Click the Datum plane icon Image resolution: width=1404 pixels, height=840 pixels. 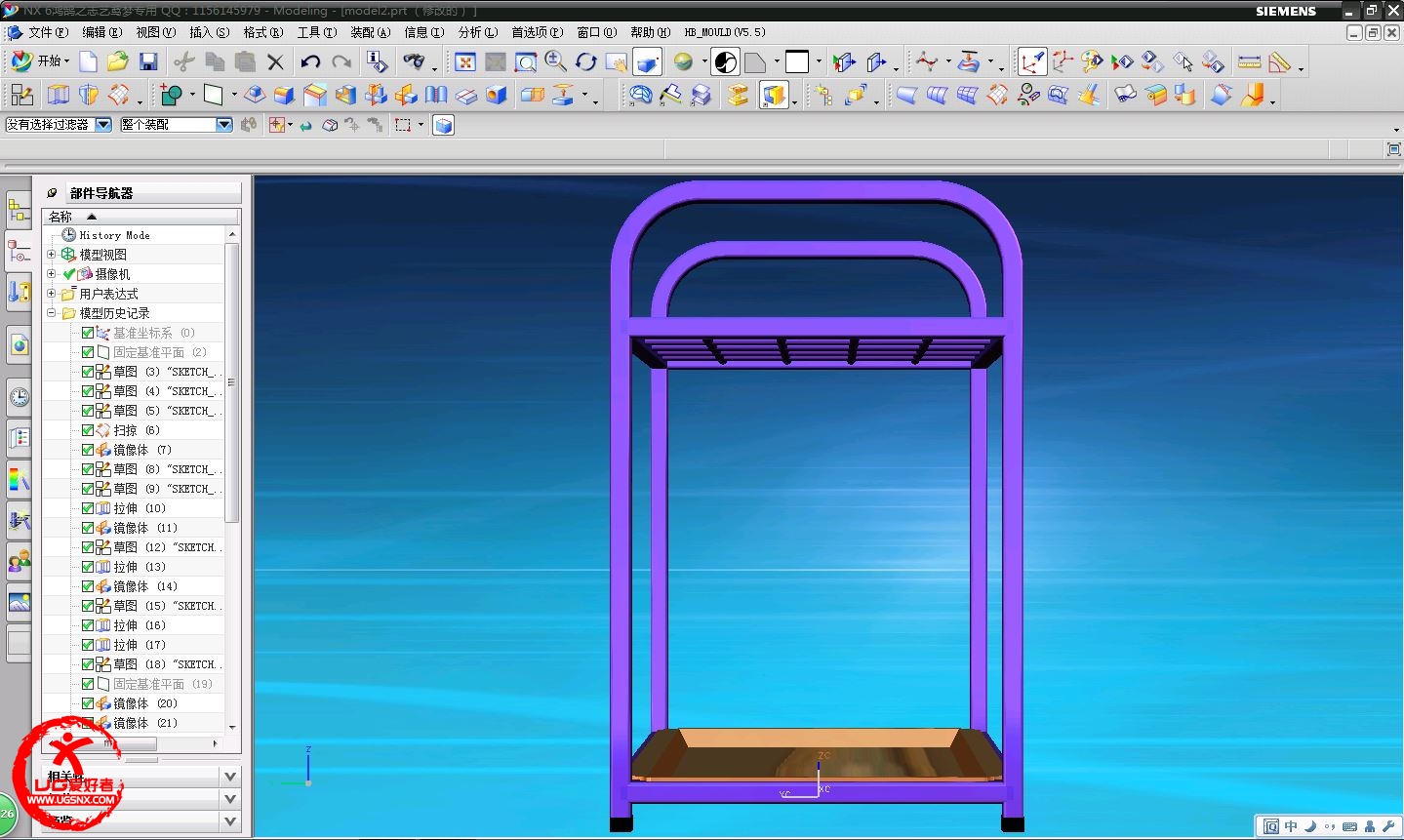click(x=213, y=95)
